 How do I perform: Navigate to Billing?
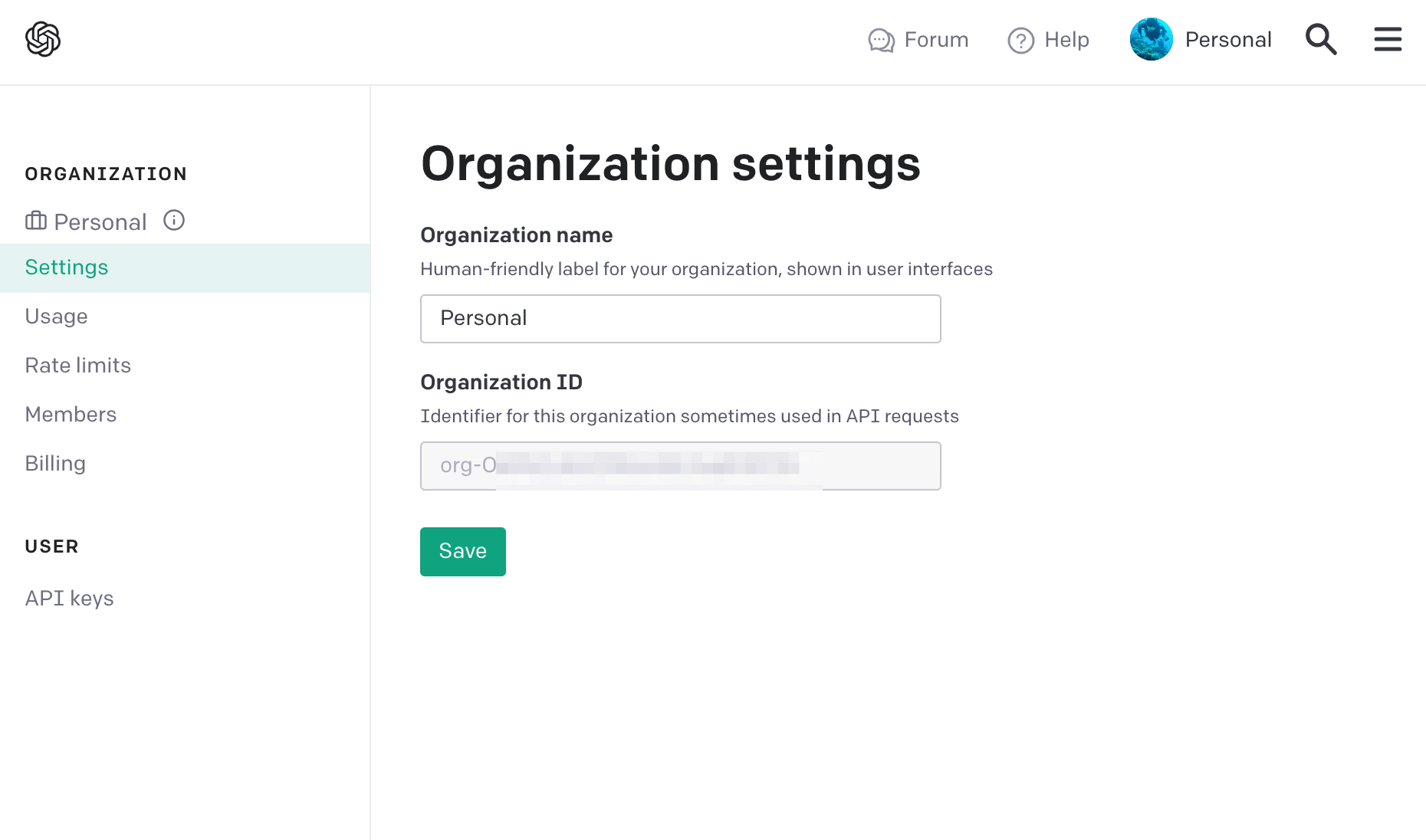(55, 464)
